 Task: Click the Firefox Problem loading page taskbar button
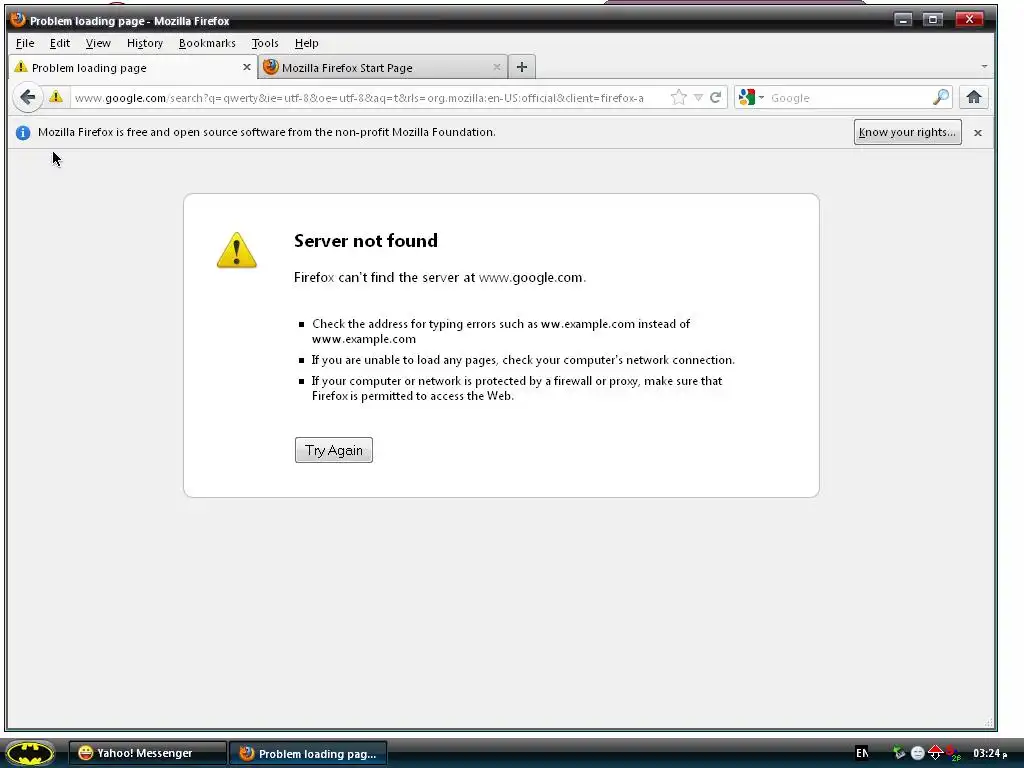click(308, 753)
